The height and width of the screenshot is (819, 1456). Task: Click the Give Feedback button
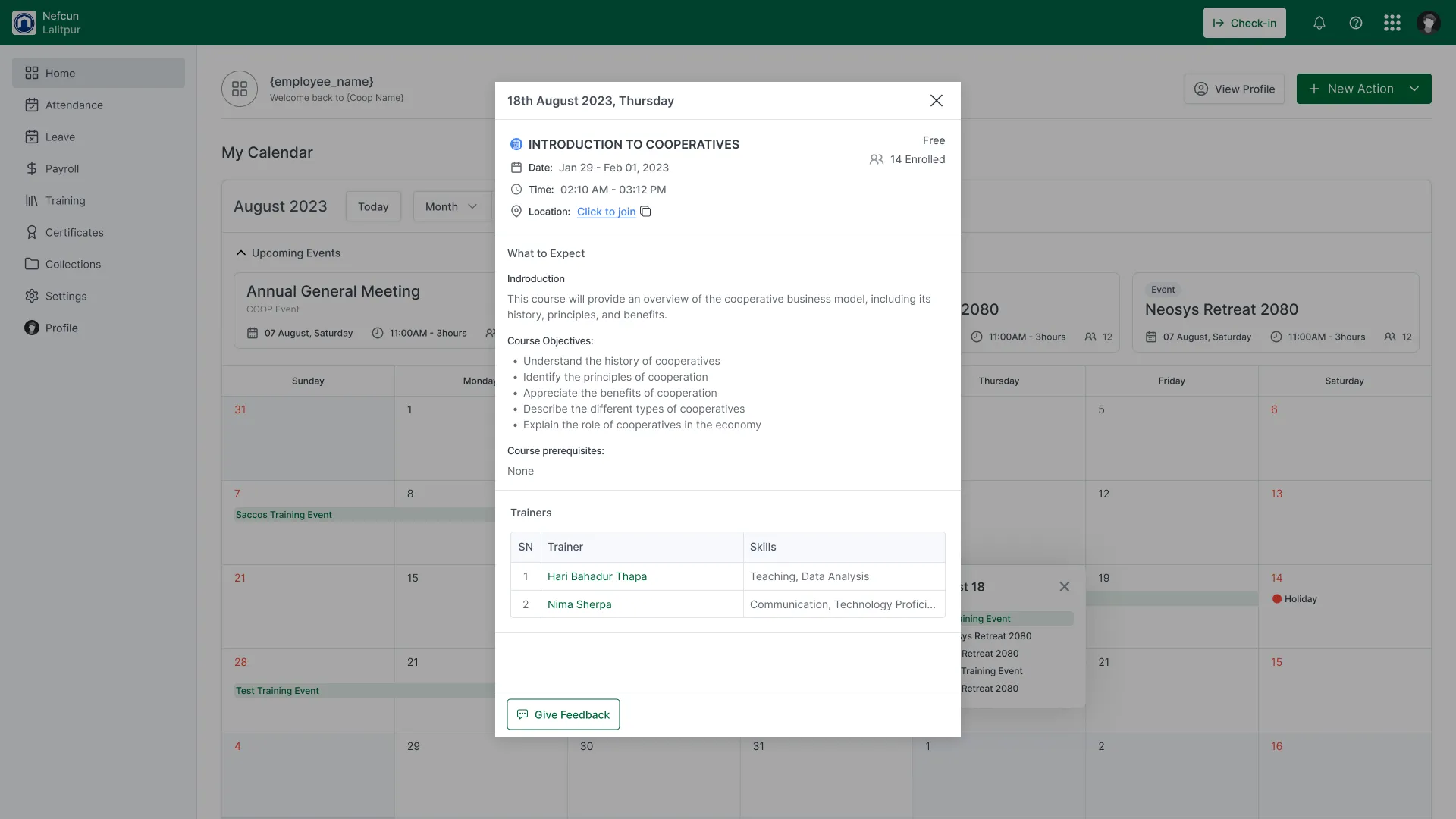(563, 714)
